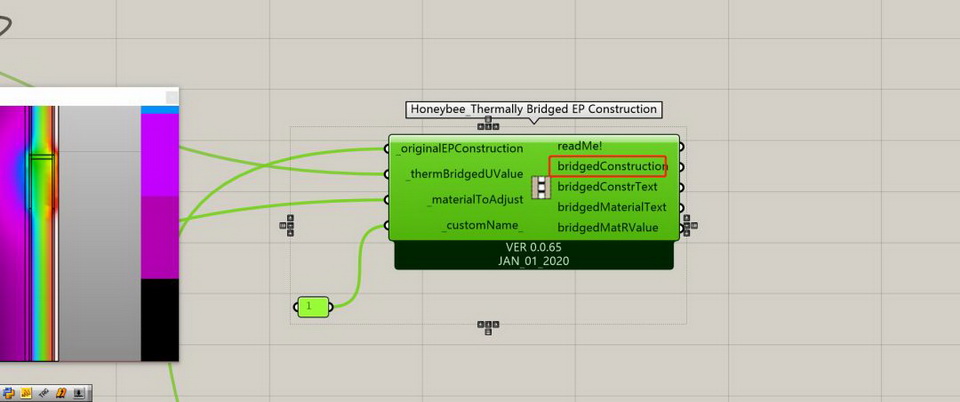Select the green panel containing value 1

[312, 306]
